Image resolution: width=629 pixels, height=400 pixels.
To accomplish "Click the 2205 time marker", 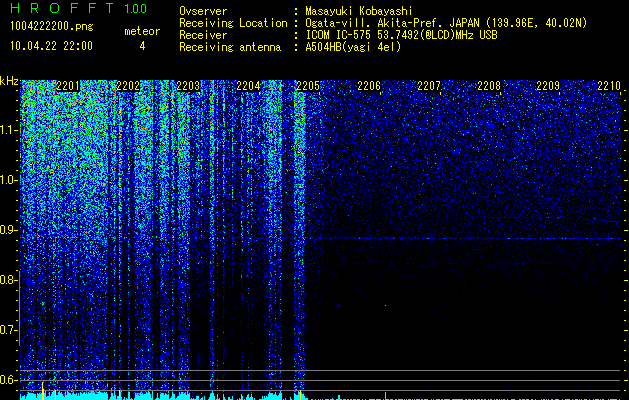I will [x=308, y=86].
